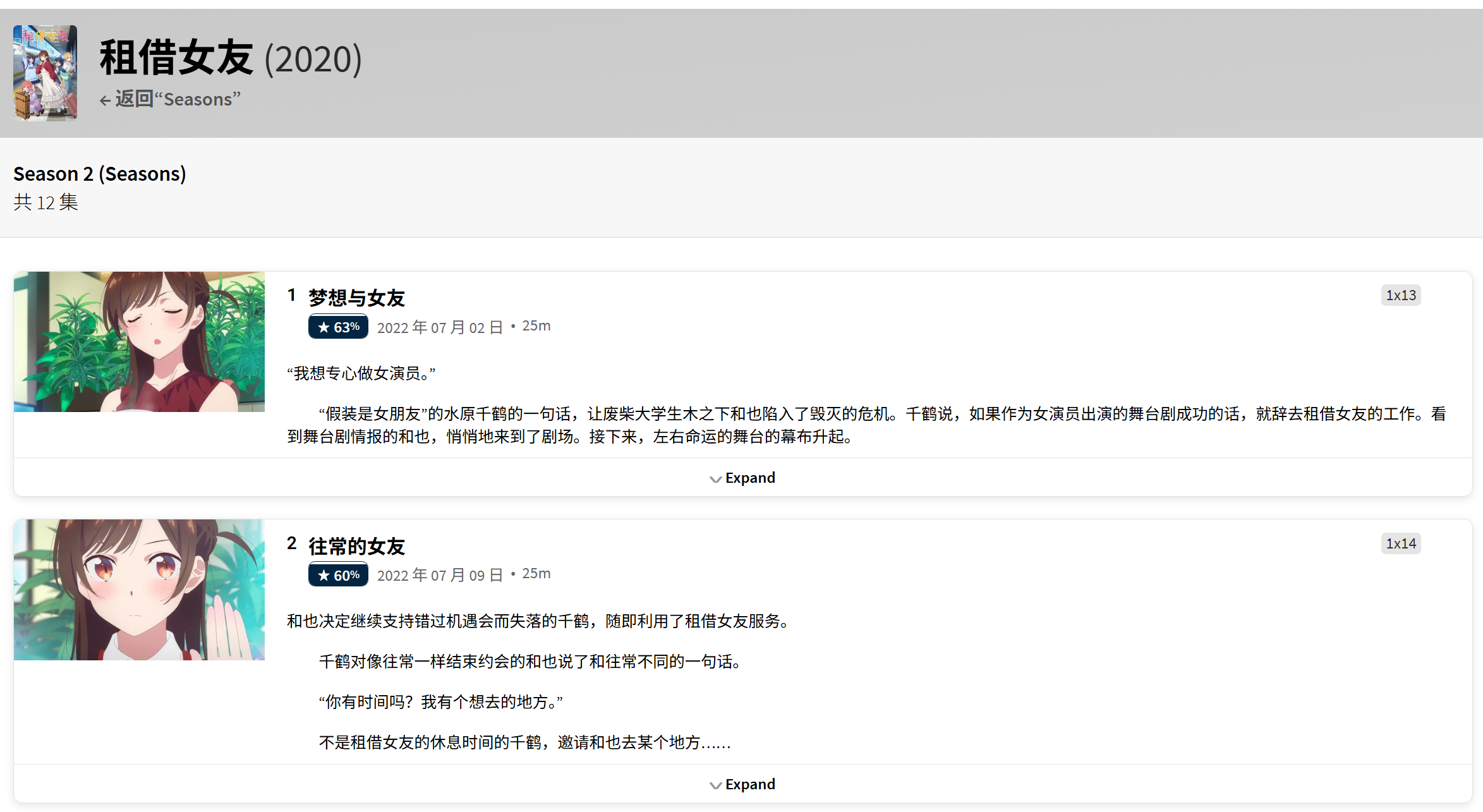This screenshot has width=1483, height=812.
Task: Click the line “你有时间吗？我有个想去的地方。”
Action: tap(441, 702)
